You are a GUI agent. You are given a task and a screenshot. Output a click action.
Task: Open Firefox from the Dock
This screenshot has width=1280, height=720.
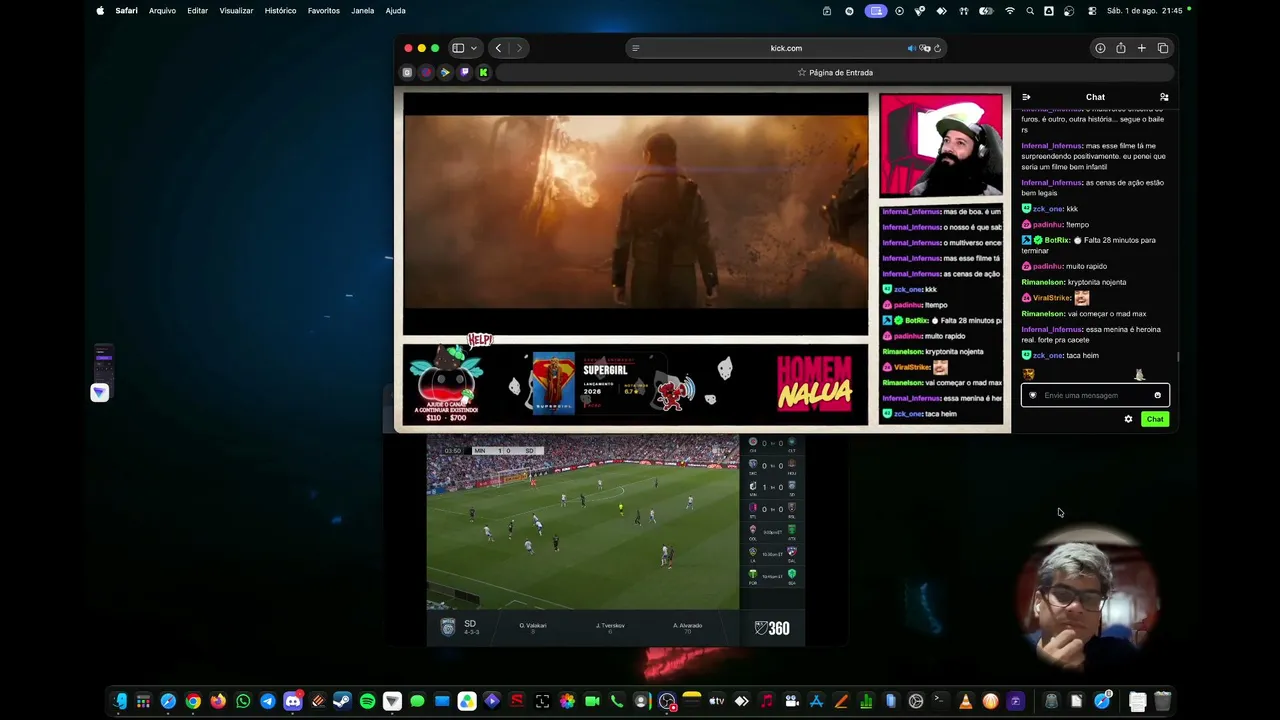click(x=218, y=701)
